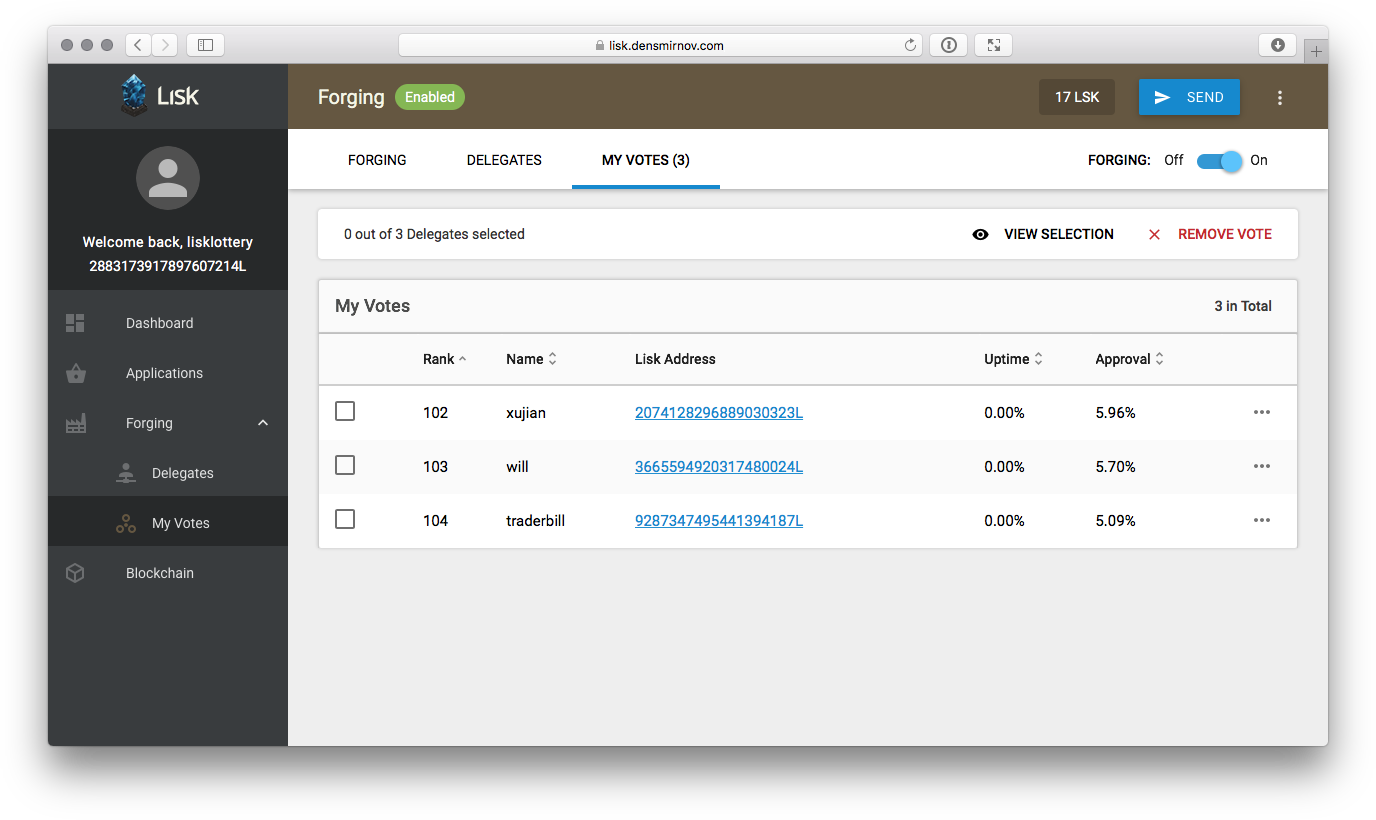The image size is (1376, 820).
Task: Open address 2074128296889030323L link
Action: (719, 412)
